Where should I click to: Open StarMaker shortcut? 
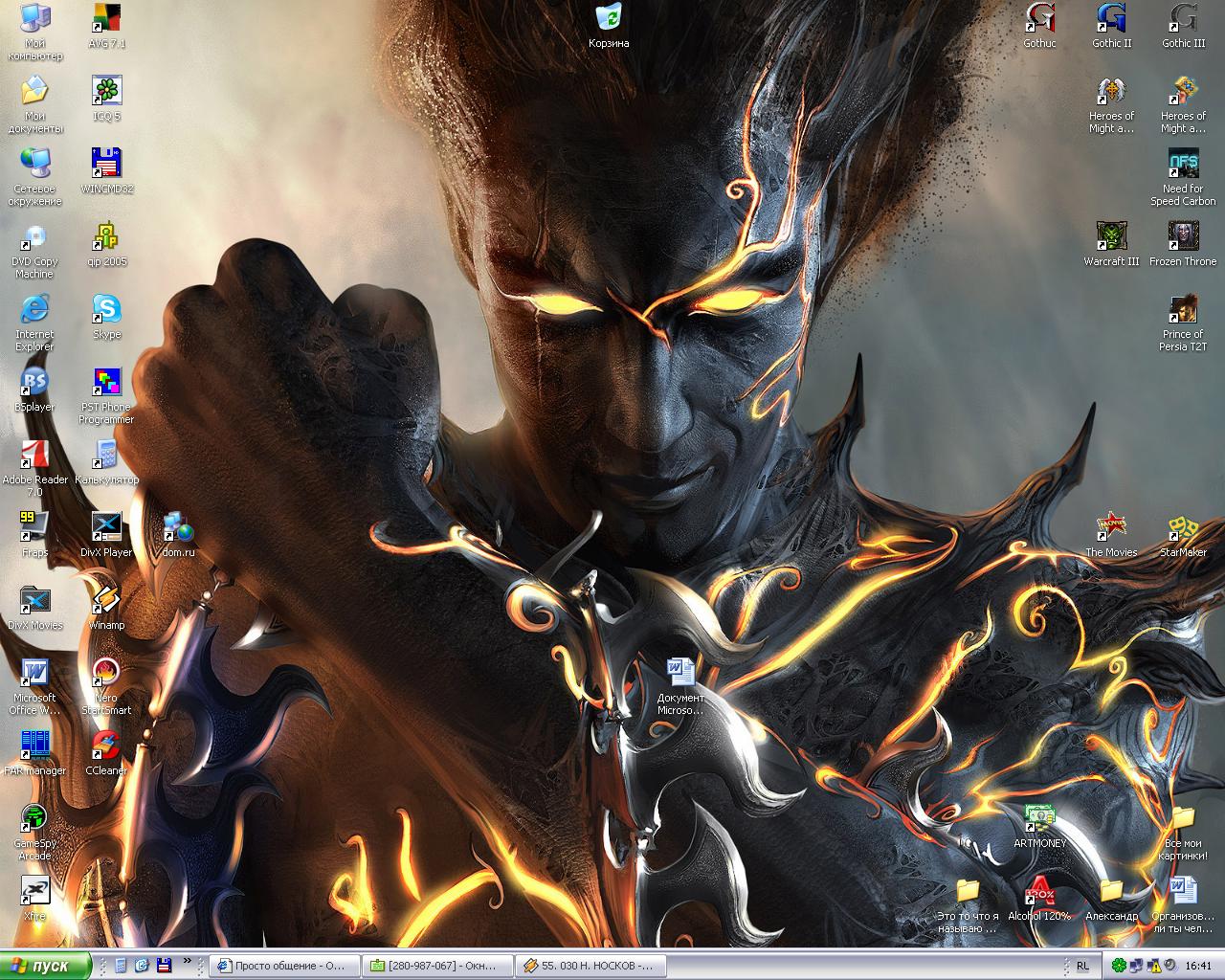click(x=1183, y=535)
